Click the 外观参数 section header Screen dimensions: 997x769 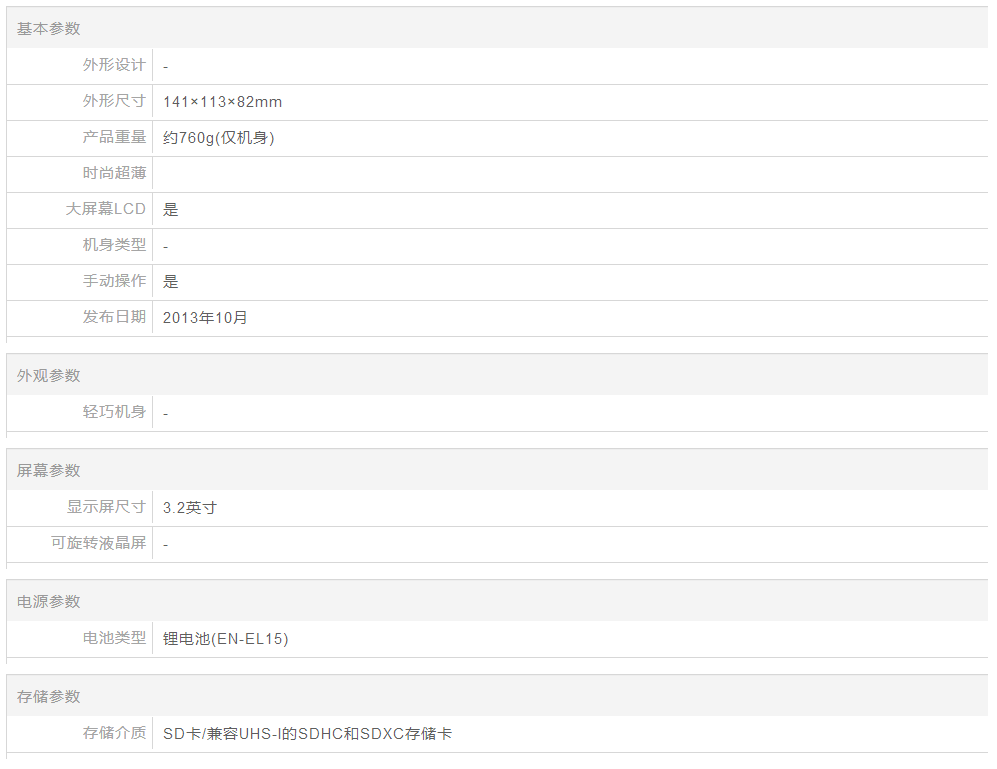[x=48, y=376]
